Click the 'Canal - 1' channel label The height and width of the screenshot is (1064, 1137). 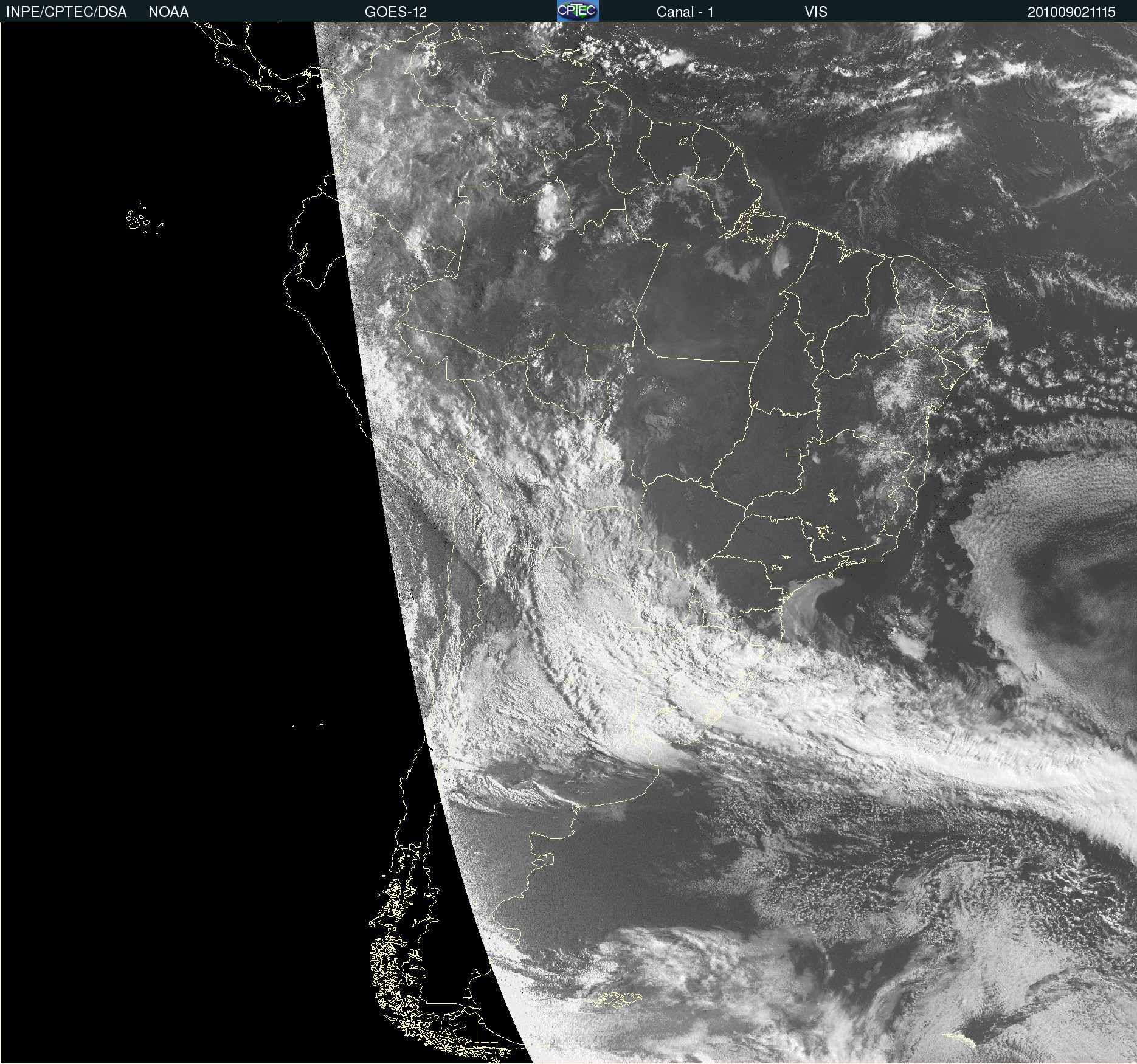coord(685,12)
